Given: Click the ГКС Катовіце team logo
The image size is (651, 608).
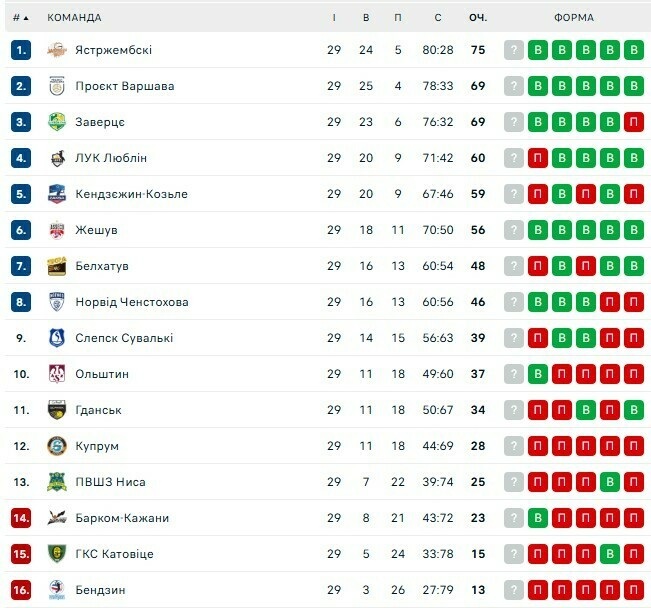Looking at the screenshot, I should coord(57,554).
